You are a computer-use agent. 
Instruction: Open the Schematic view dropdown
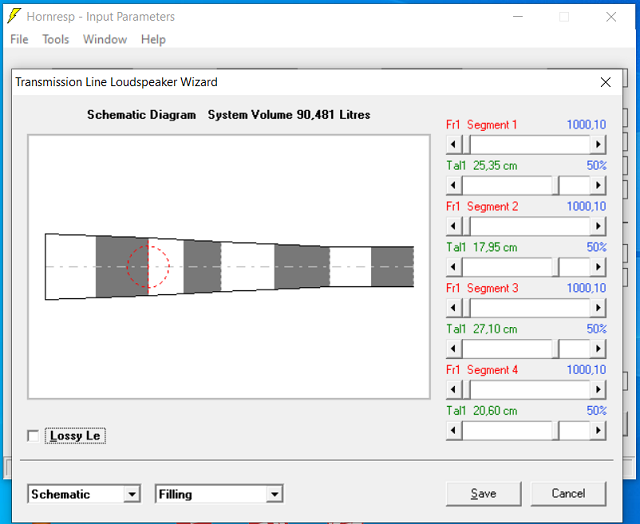click(132, 494)
